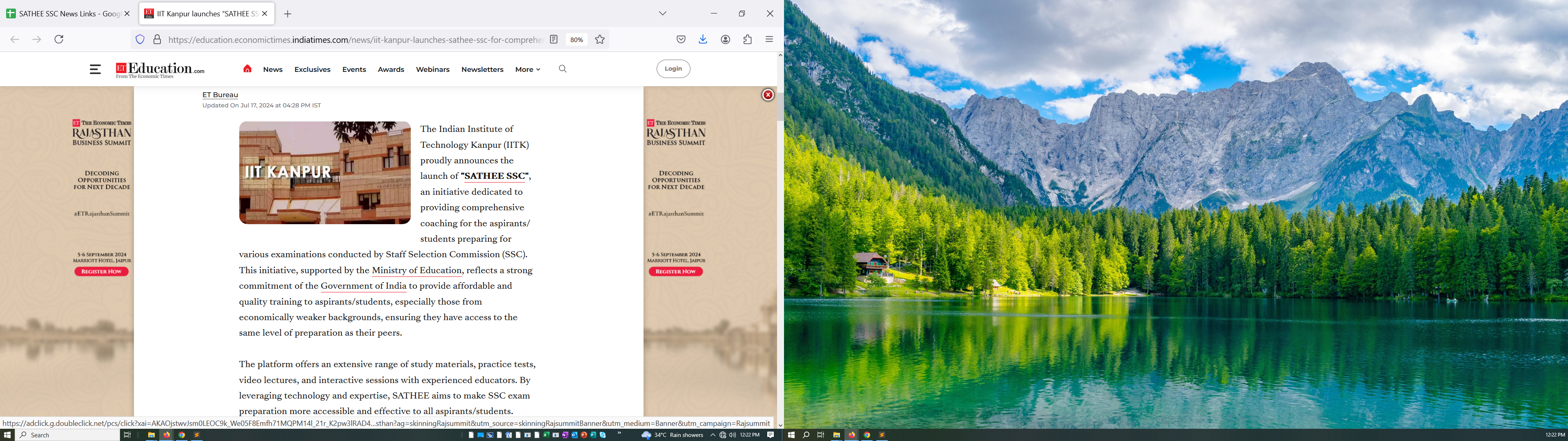Toggle Reader View icon in address bar
The image size is (1568, 441).
pos(554,40)
